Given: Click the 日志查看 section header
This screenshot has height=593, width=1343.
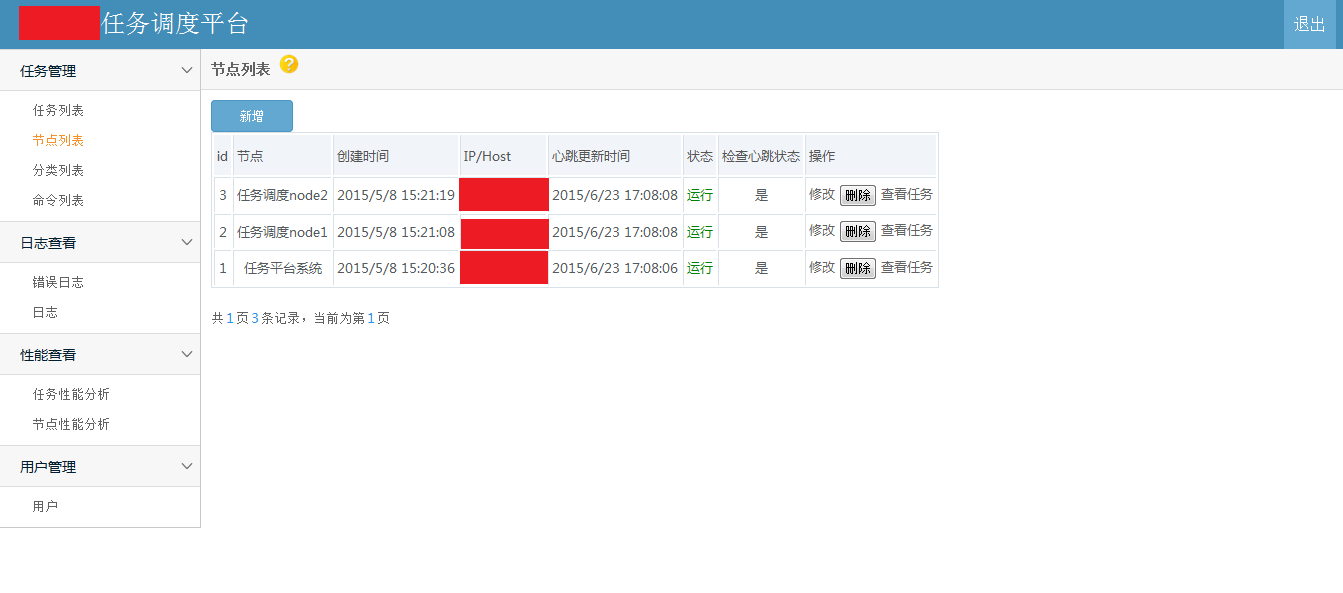Looking at the screenshot, I should (100, 242).
